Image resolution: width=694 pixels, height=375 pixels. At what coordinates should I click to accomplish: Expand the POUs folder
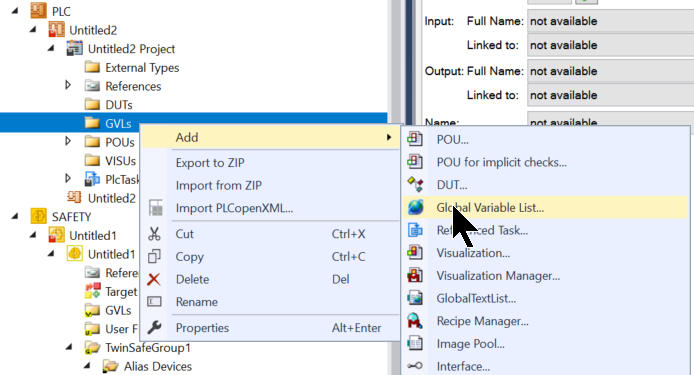[68, 141]
